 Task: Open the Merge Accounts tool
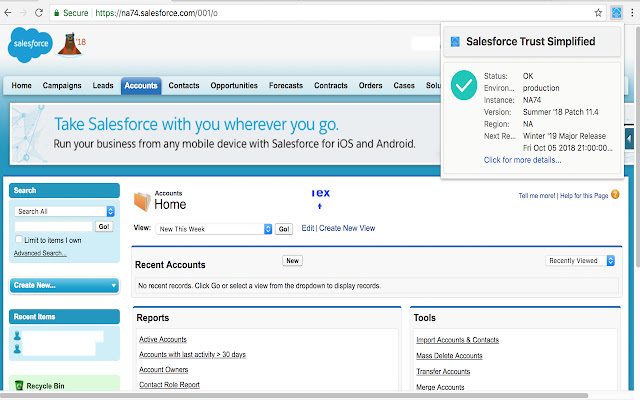point(440,387)
